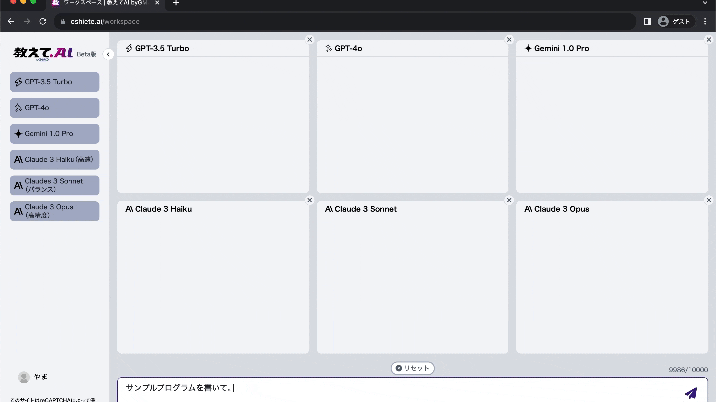Close the Claude 3 Haiku chat panel

(309, 200)
